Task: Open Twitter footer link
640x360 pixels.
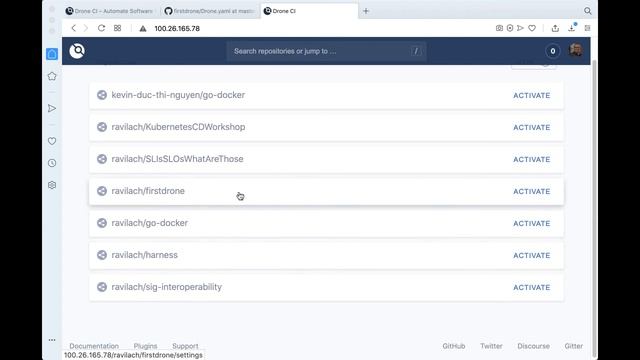Action: click(x=491, y=346)
